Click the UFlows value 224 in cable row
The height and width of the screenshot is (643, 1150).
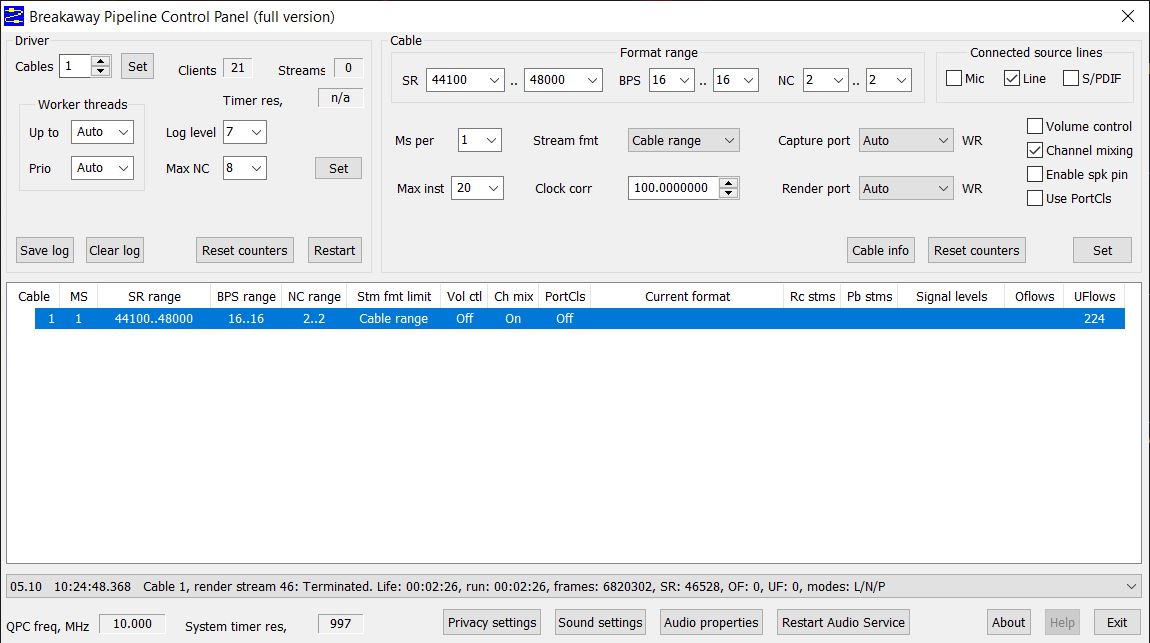coord(1094,319)
